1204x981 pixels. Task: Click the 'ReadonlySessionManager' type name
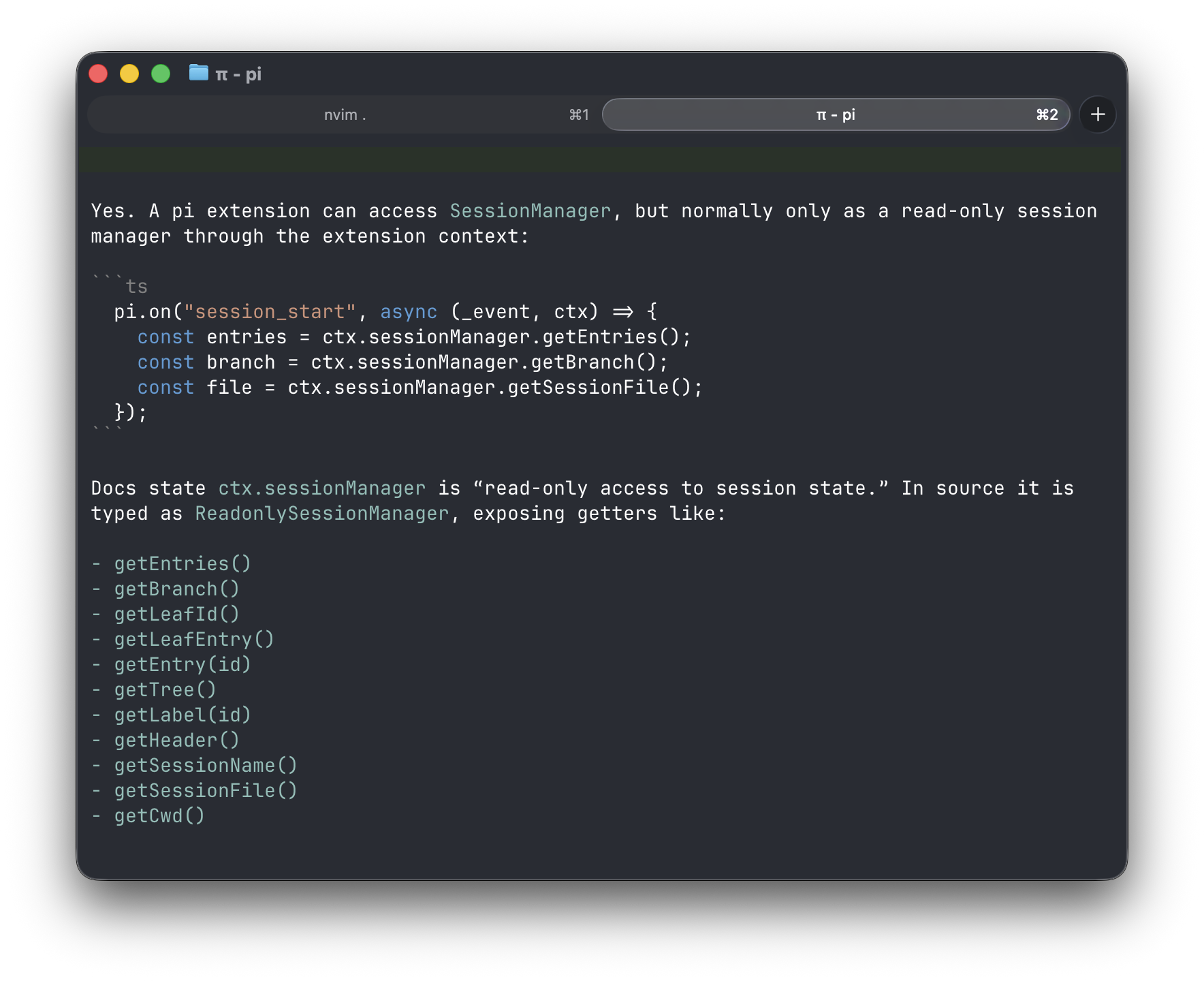pyautogui.click(x=322, y=514)
